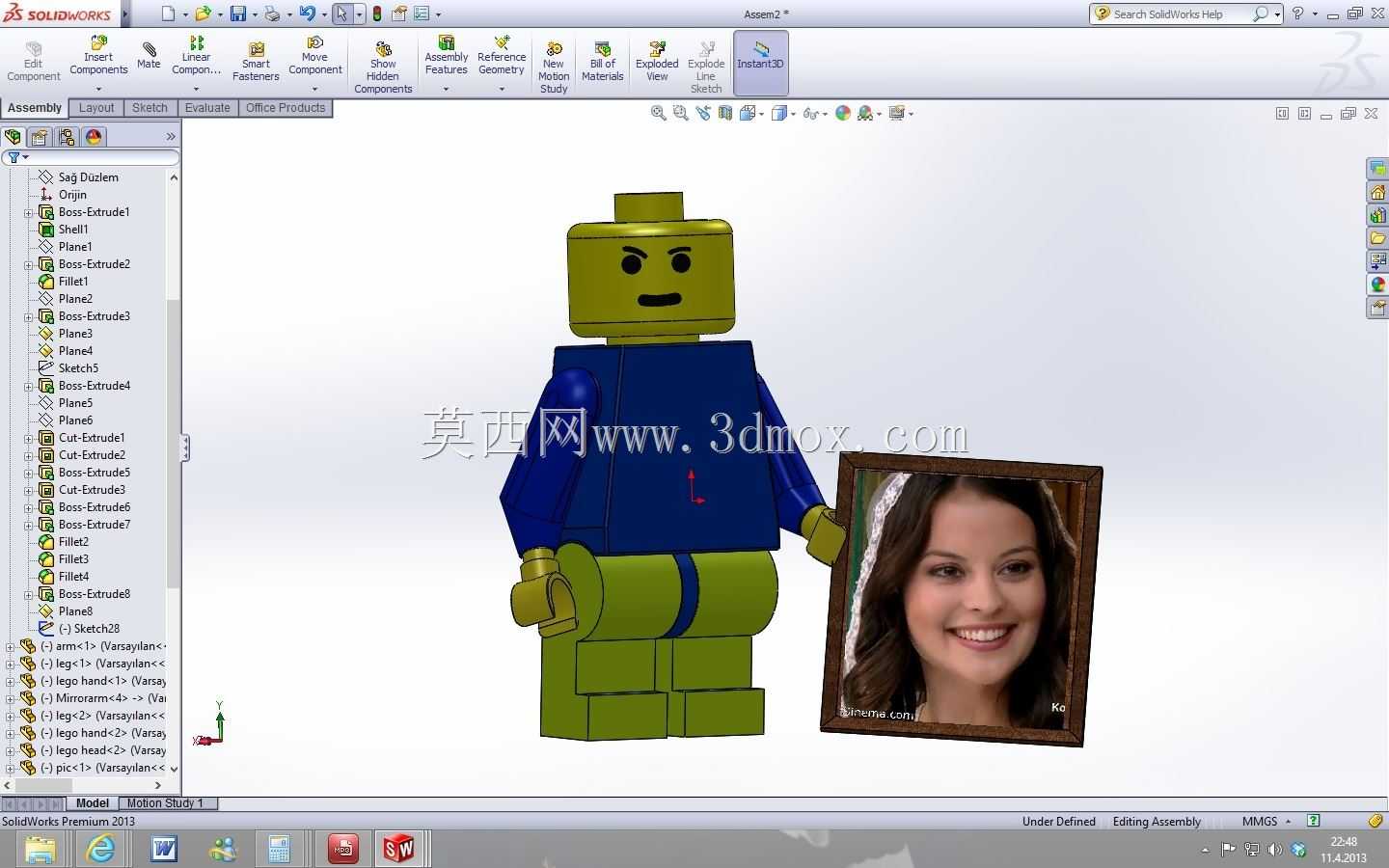Open the Assembly Features dropdown arrow

pos(446,90)
